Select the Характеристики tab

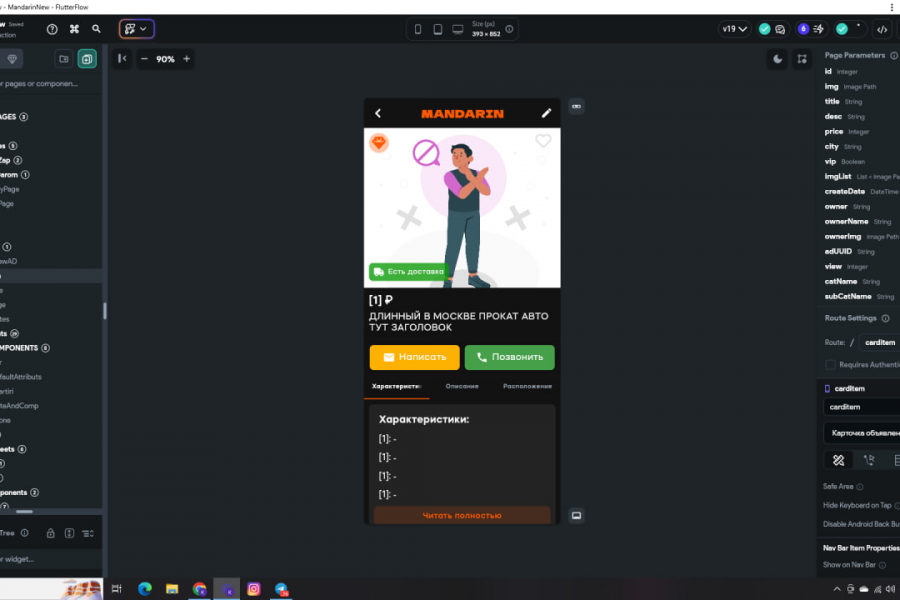(397, 386)
